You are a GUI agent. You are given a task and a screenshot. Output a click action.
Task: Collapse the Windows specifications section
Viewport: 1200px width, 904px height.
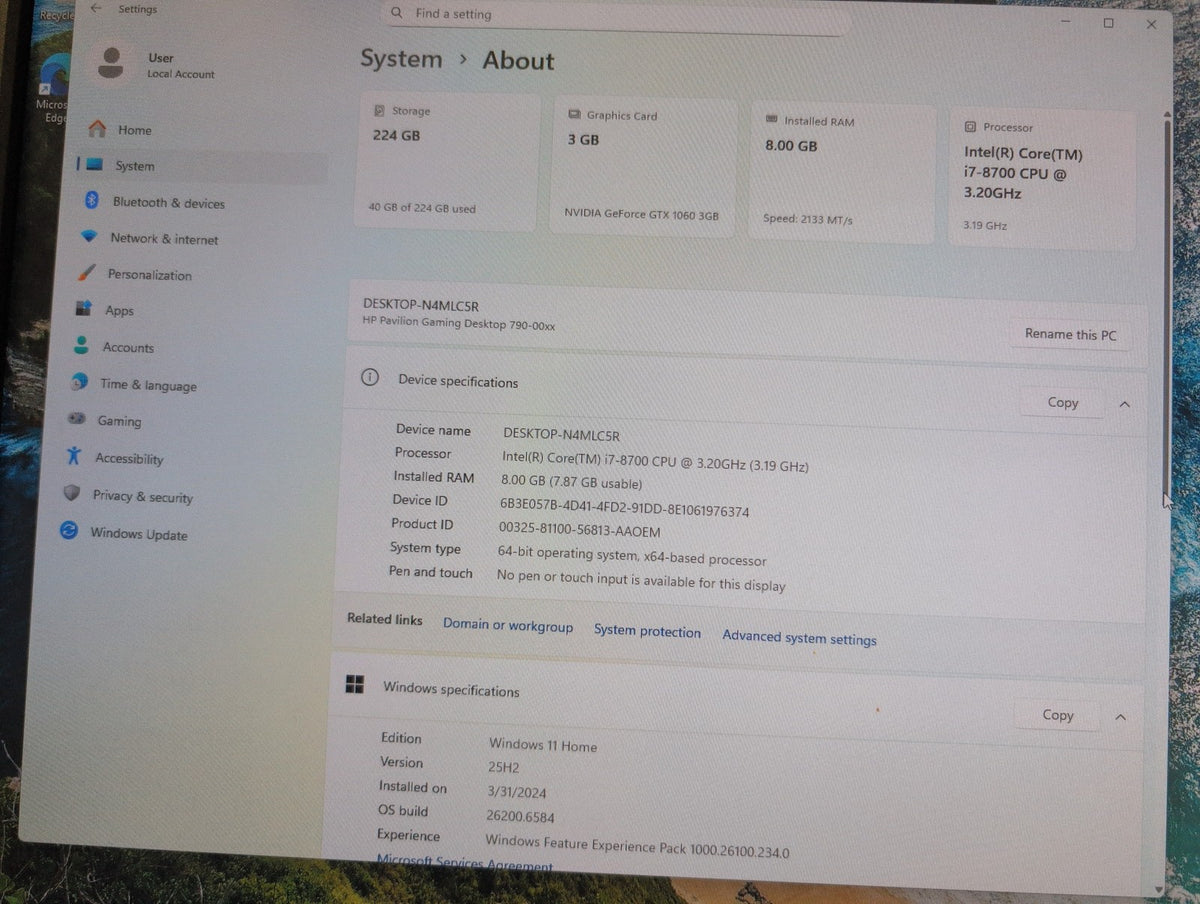click(x=1120, y=717)
